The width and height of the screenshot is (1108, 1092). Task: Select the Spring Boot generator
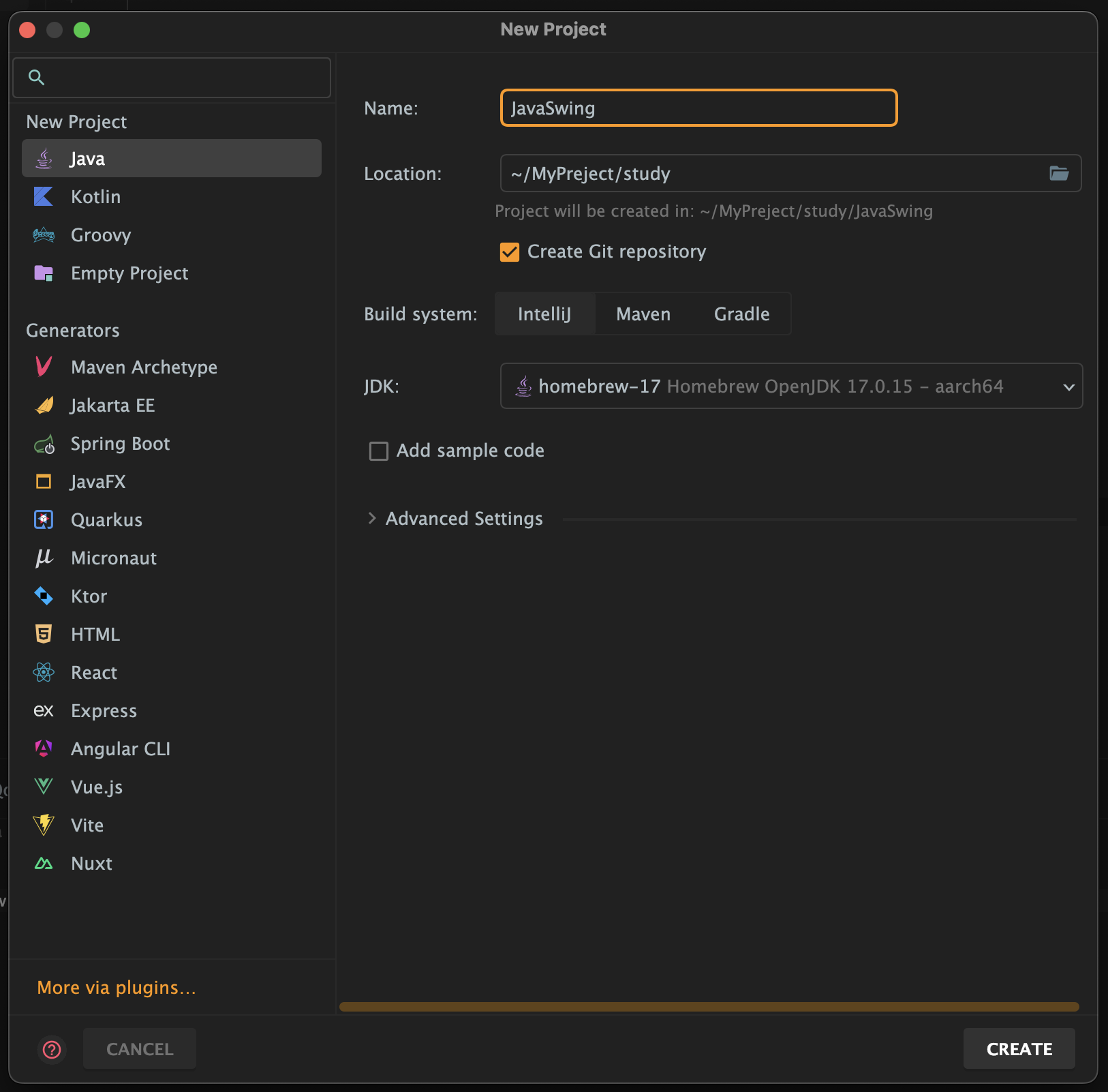click(172, 444)
